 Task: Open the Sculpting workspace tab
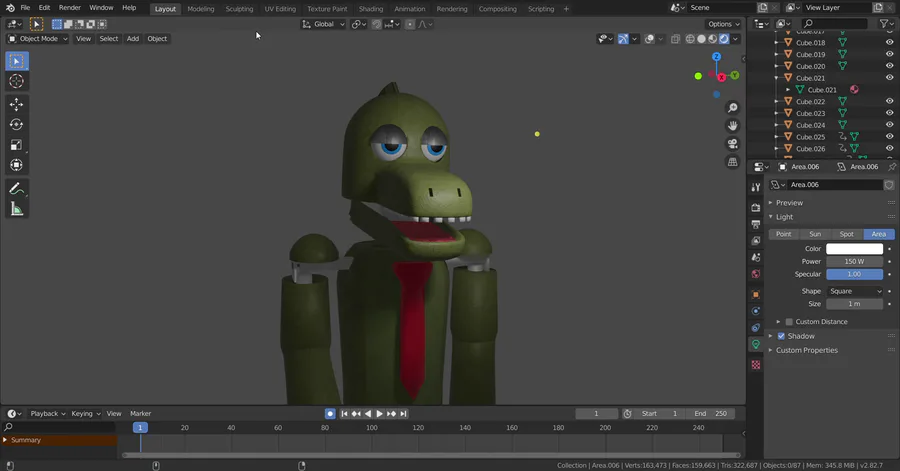tap(239, 9)
